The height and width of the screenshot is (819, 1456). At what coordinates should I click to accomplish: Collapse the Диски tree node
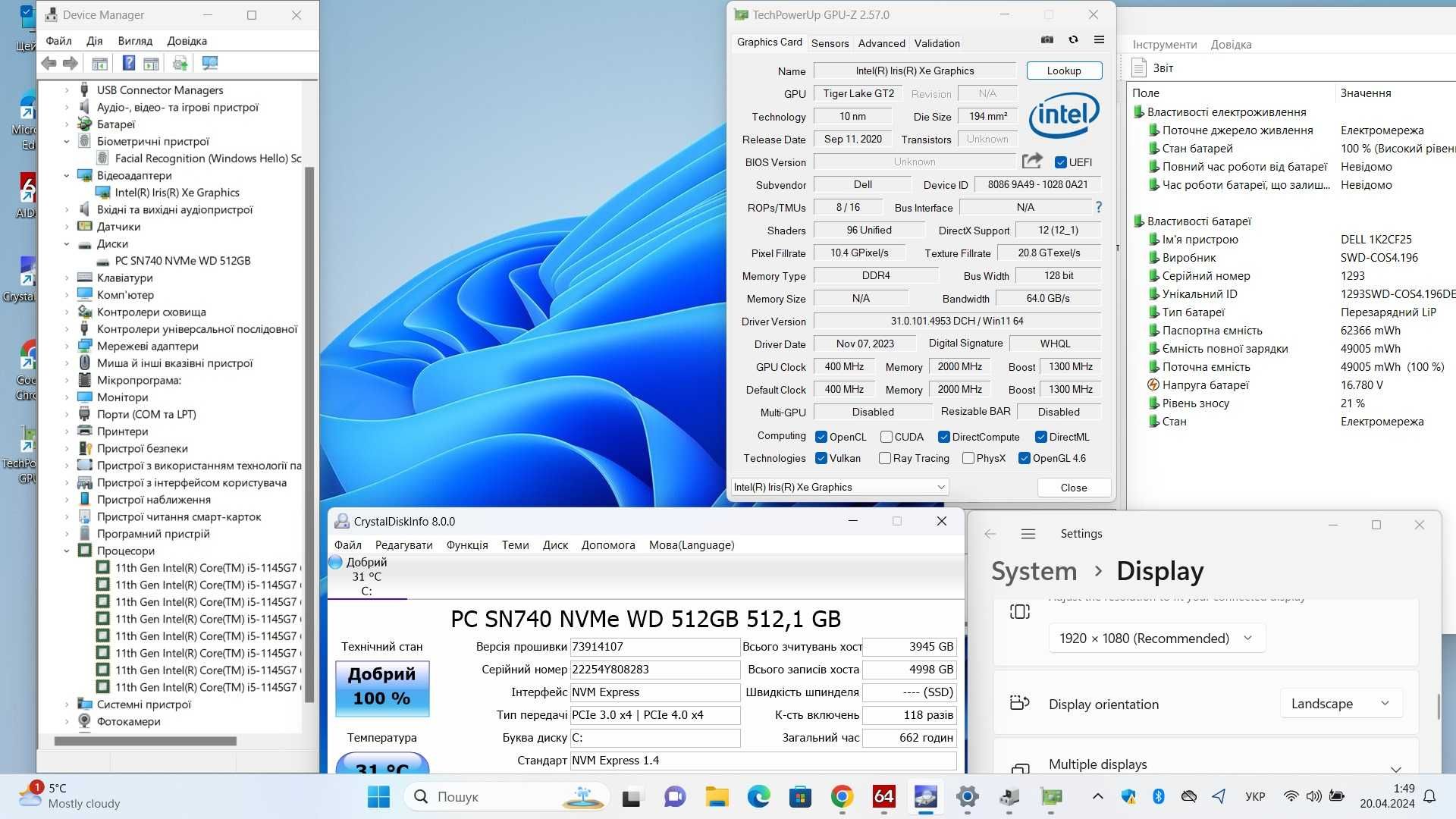click(67, 244)
